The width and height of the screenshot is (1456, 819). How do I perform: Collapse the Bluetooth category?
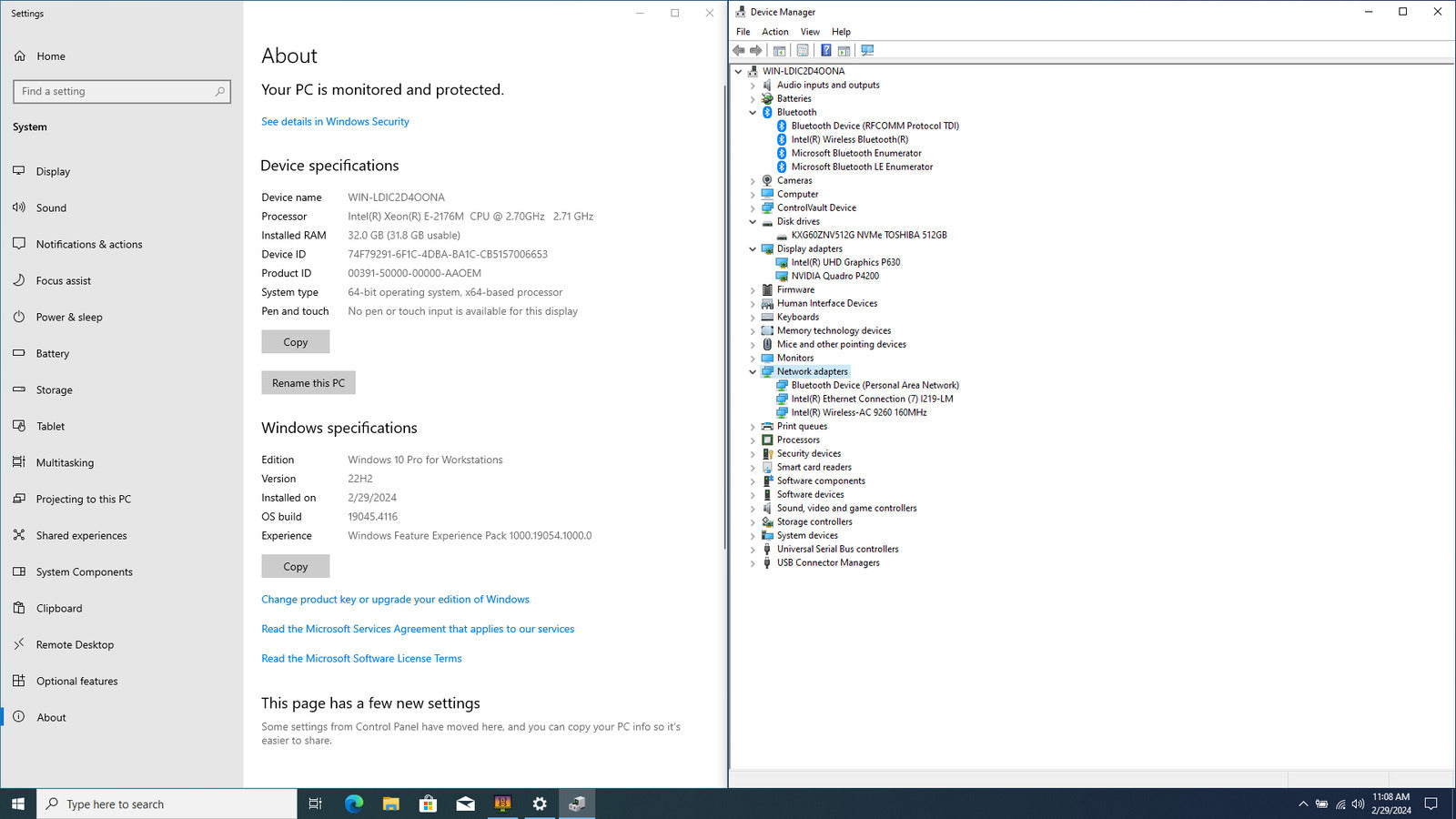click(753, 112)
